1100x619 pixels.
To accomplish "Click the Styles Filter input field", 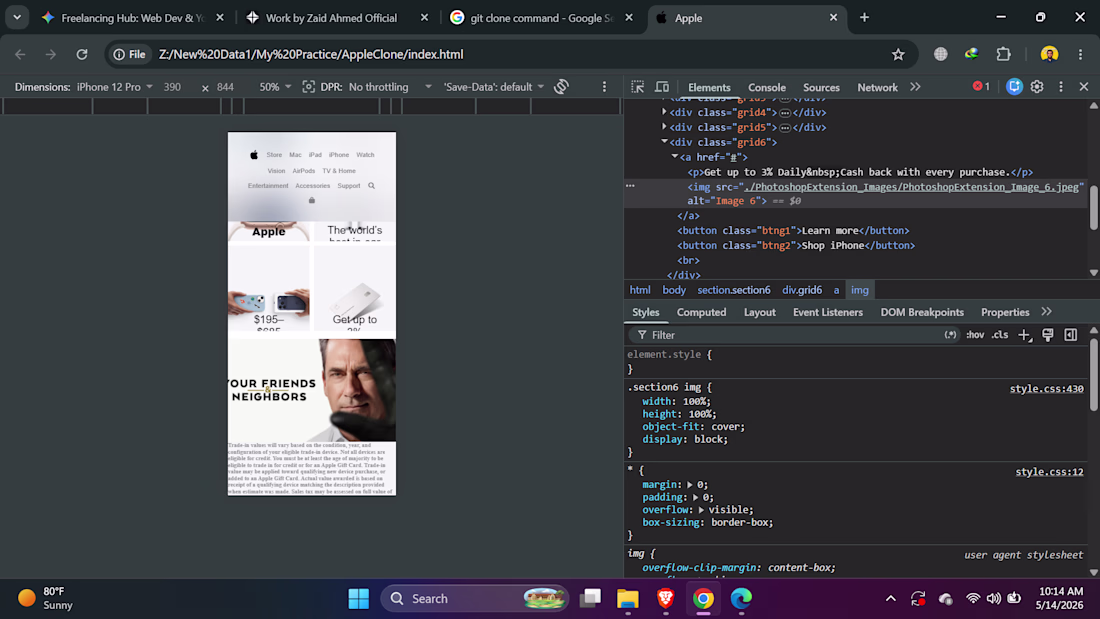I will click(786, 335).
